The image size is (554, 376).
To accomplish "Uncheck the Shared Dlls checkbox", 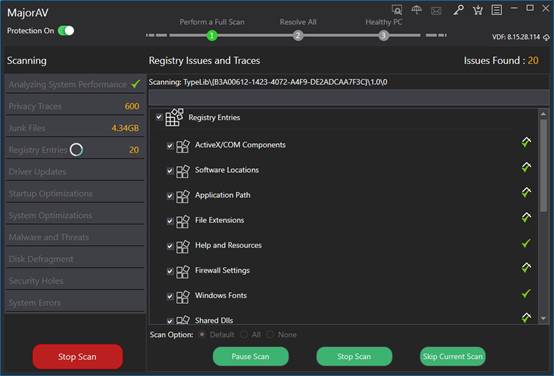I will (170, 321).
